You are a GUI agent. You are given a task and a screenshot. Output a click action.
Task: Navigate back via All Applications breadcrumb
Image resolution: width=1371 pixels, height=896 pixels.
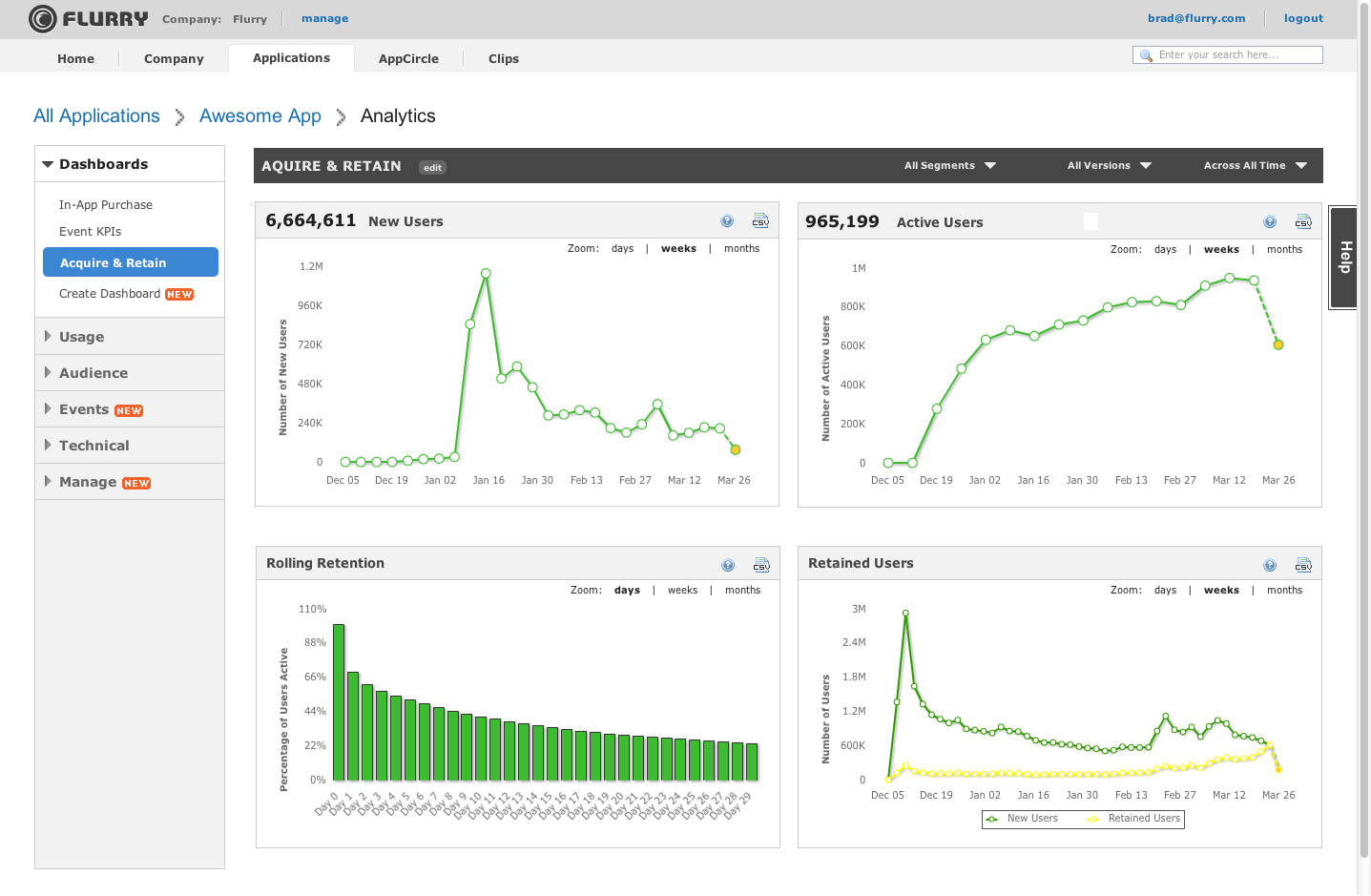click(95, 115)
